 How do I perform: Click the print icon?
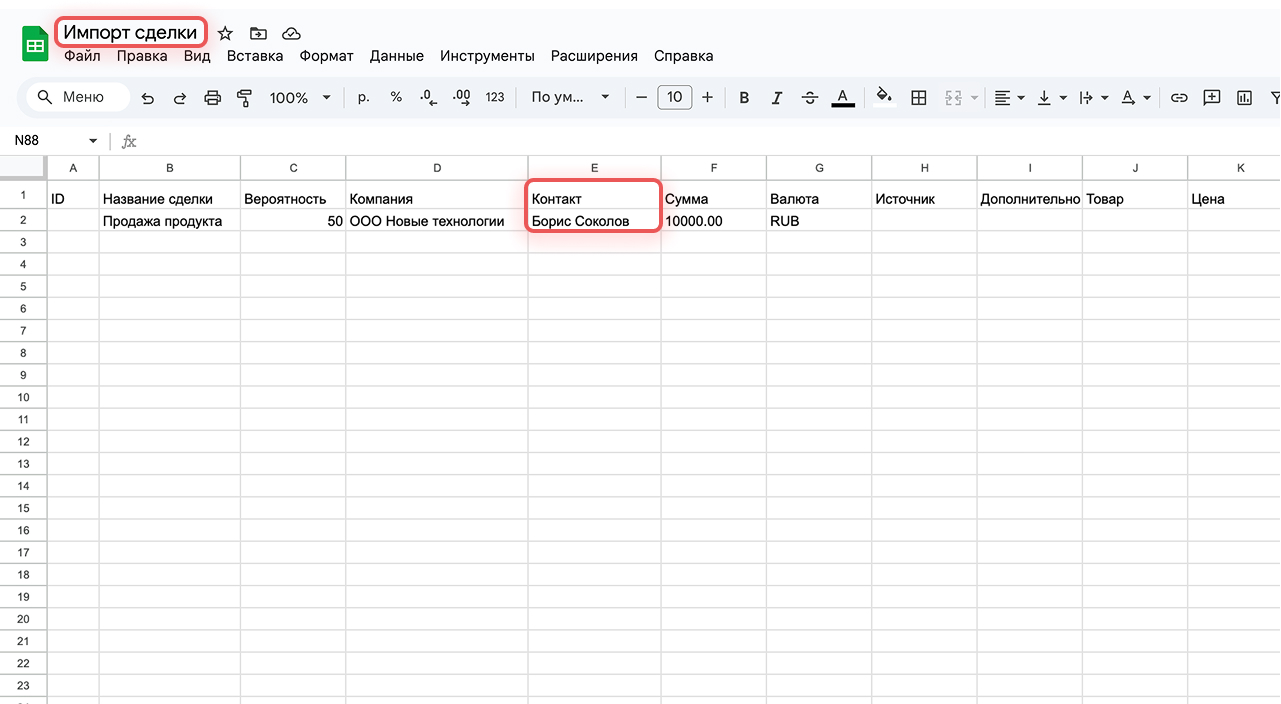coord(212,97)
